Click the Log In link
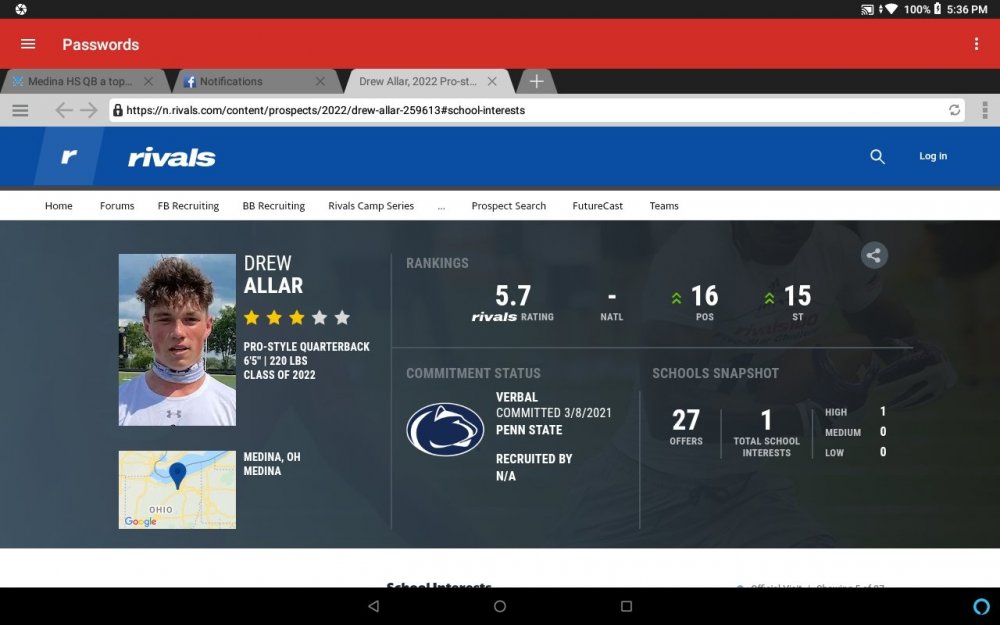Screen dimensions: 1000x625 click(933, 156)
